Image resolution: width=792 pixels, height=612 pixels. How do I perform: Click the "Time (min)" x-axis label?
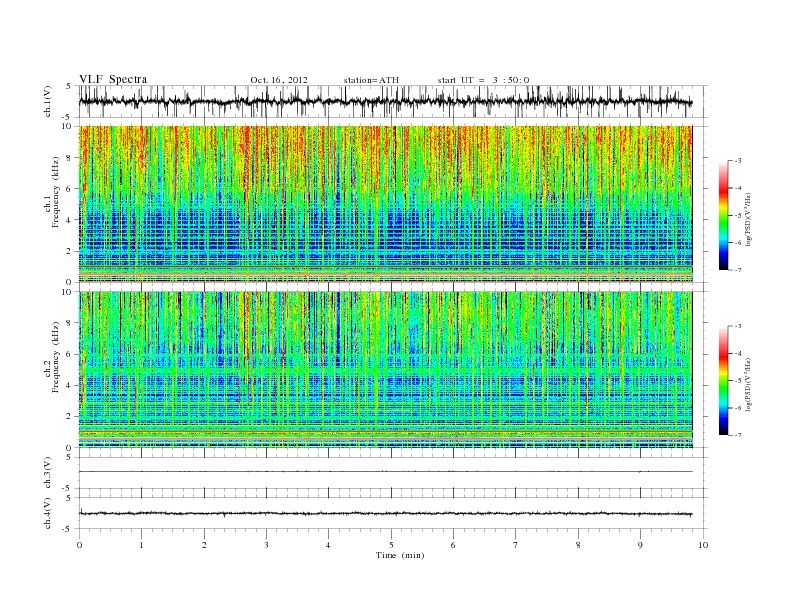(x=400, y=555)
